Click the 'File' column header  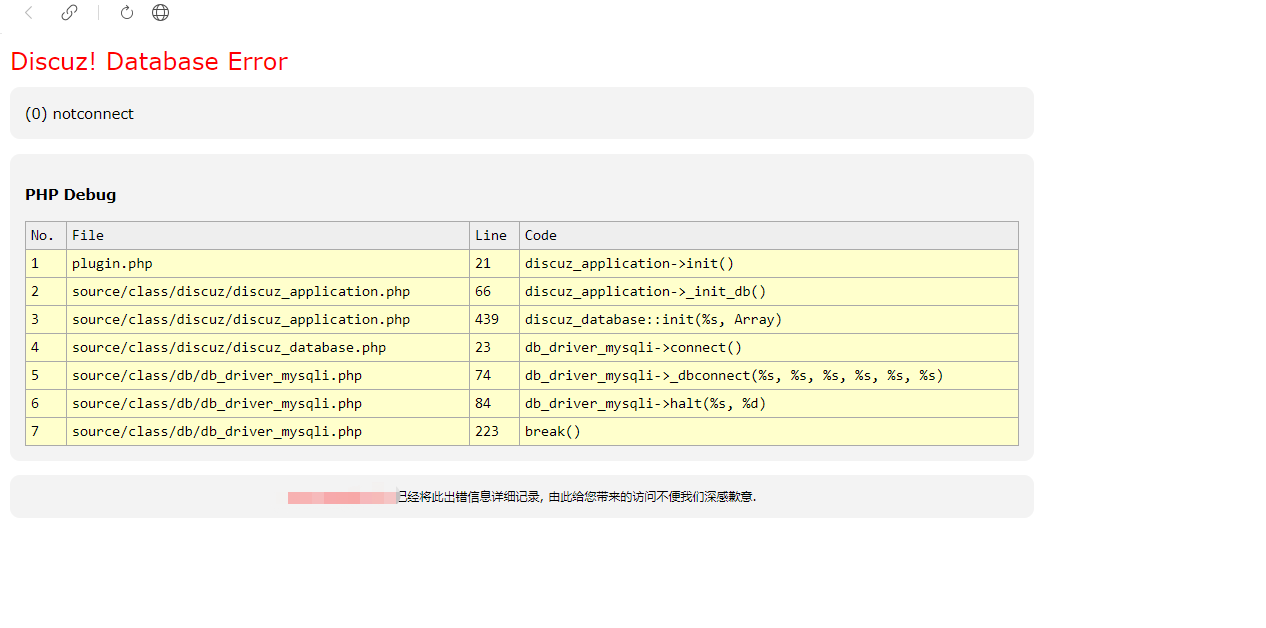268,236
